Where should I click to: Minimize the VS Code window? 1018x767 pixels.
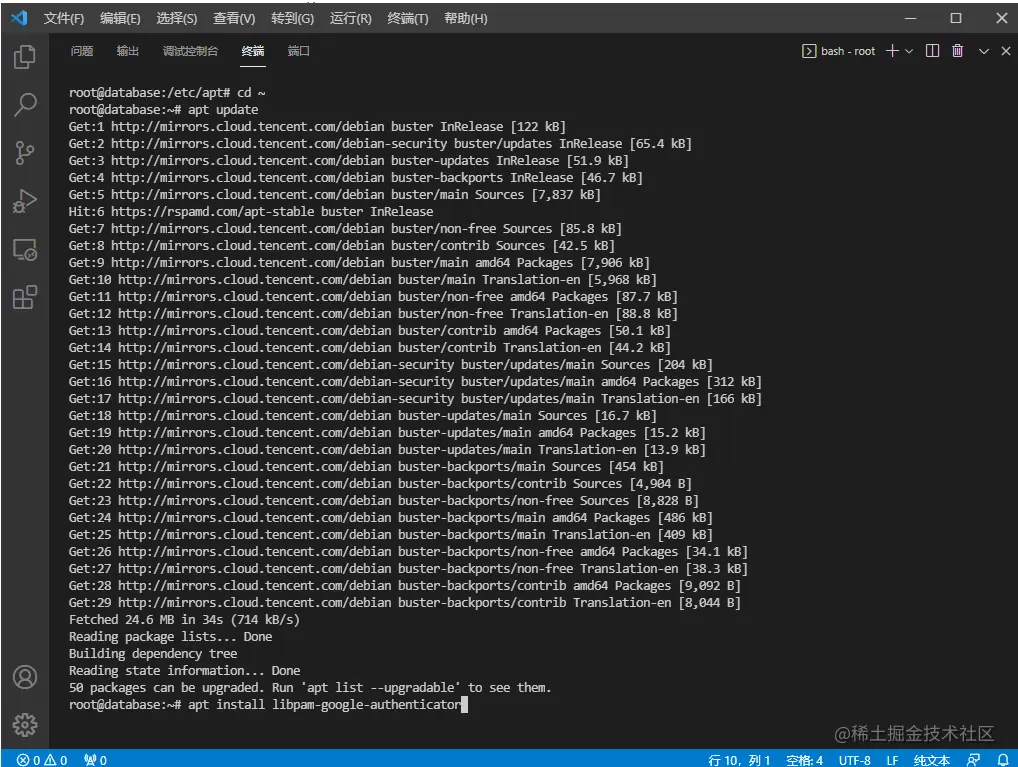coord(910,18)
